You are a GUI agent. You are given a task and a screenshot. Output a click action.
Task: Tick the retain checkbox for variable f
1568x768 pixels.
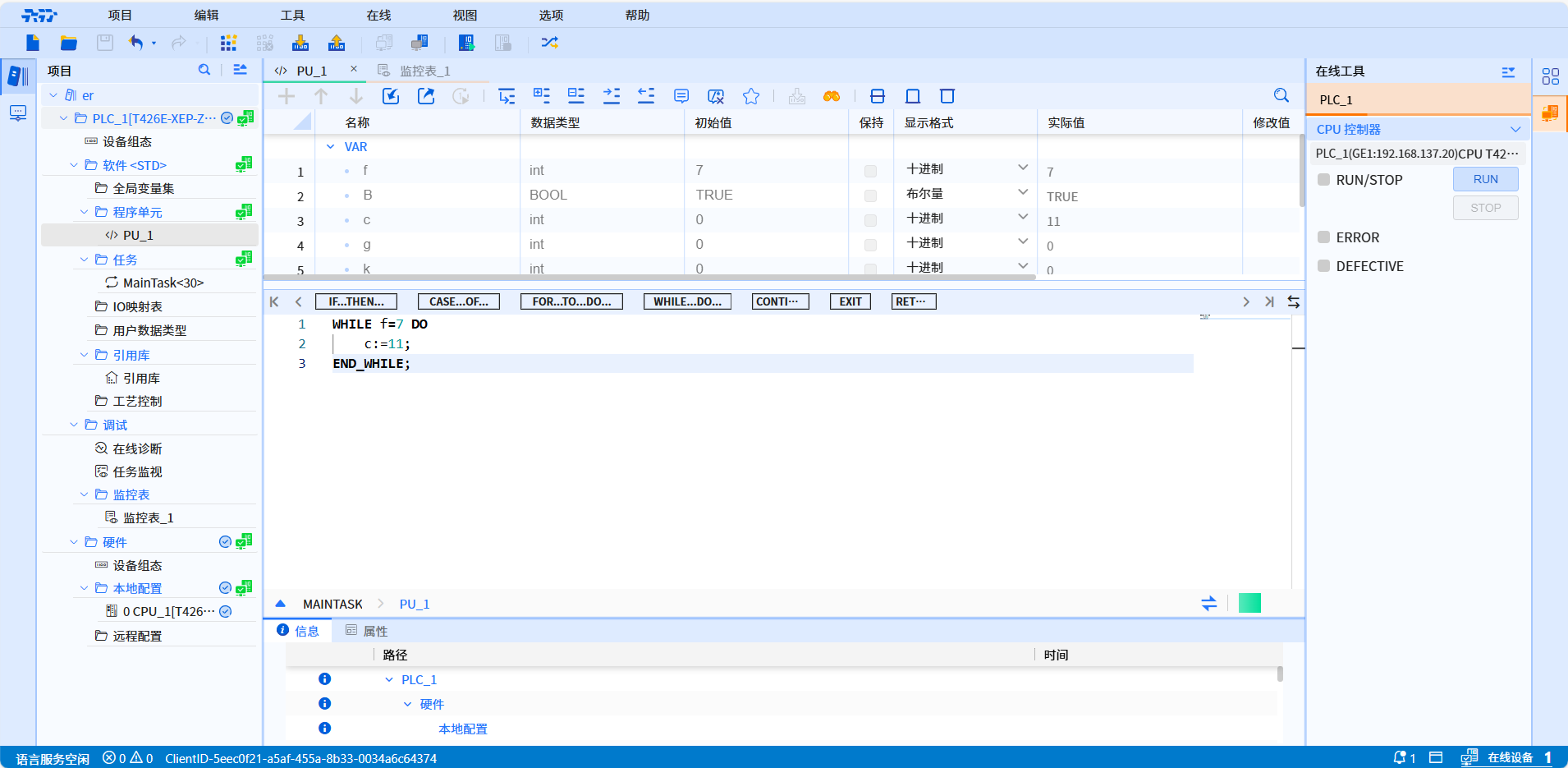point(870,171)
